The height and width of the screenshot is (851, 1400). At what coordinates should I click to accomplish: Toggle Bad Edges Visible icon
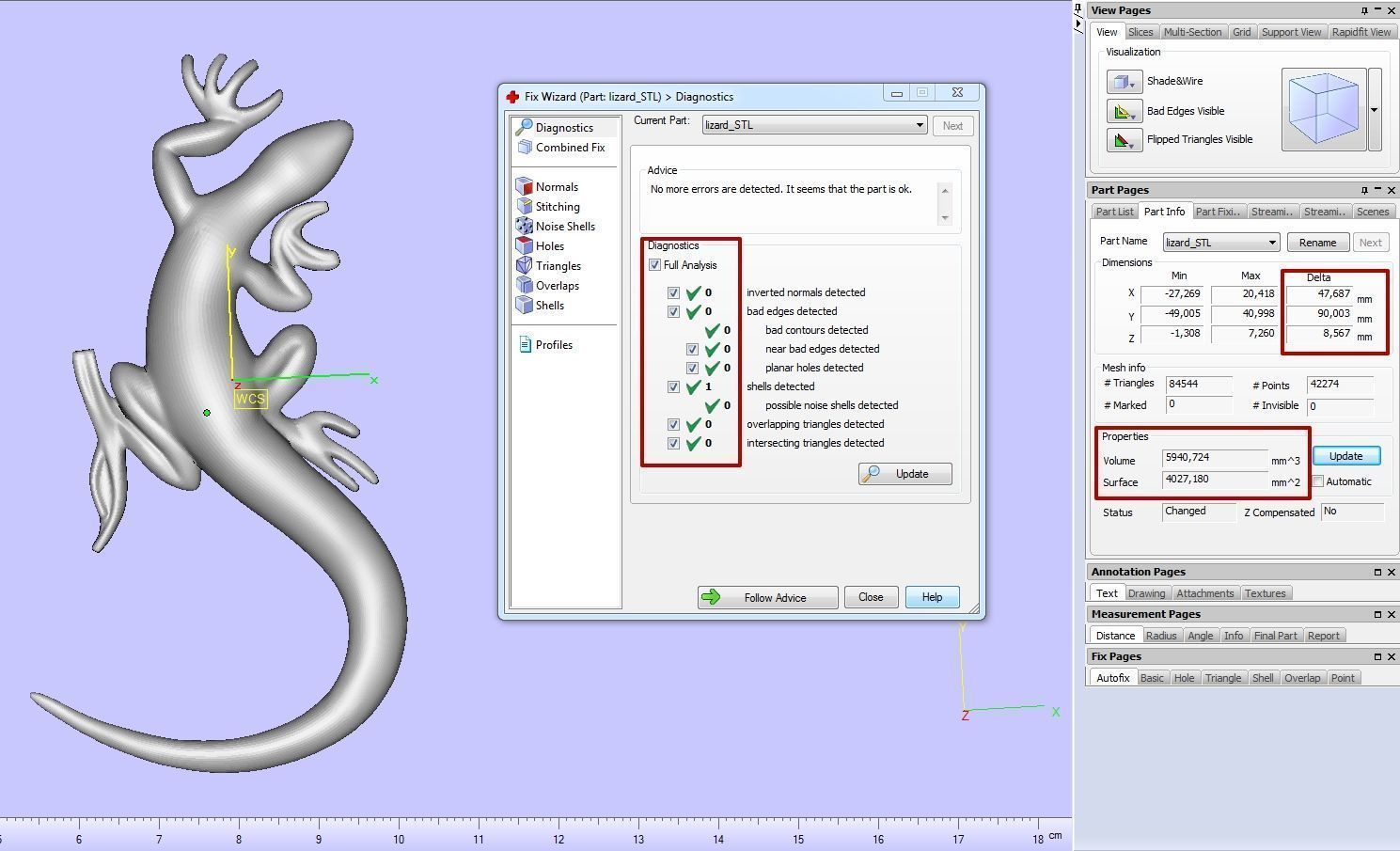point(1124,112)
